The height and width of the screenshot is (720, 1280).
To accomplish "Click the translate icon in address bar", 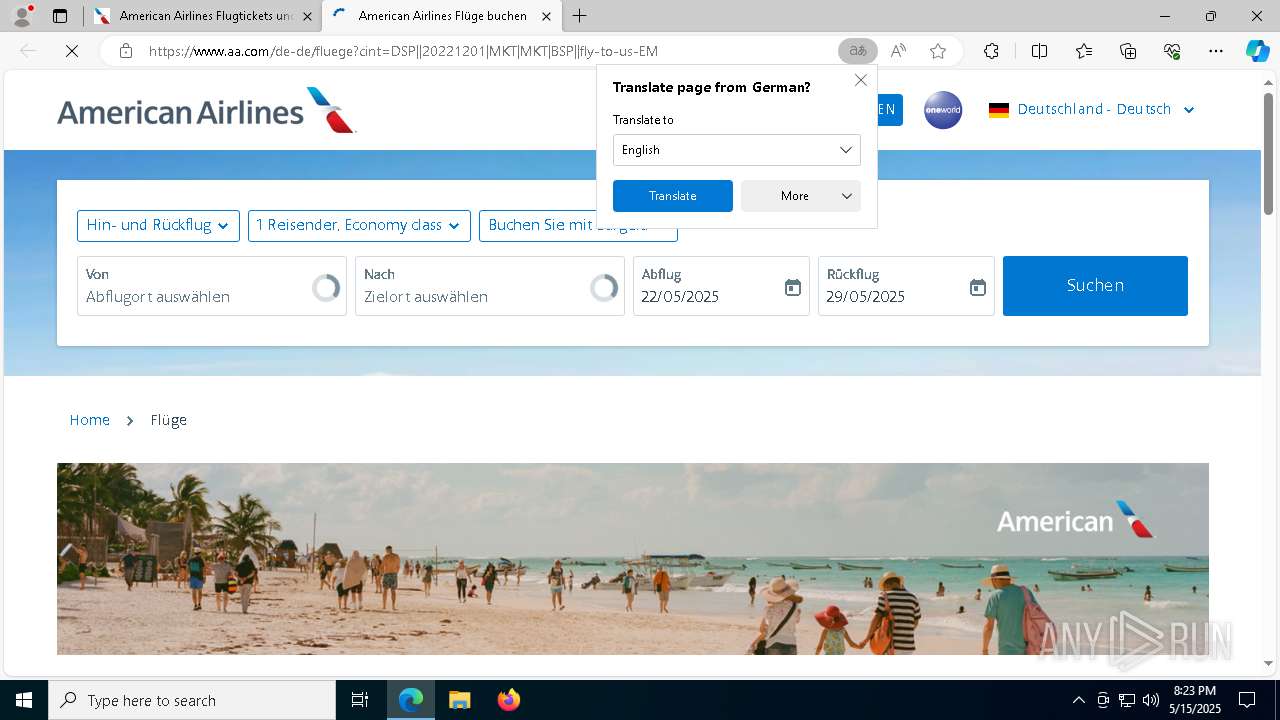I will [857, 51].
